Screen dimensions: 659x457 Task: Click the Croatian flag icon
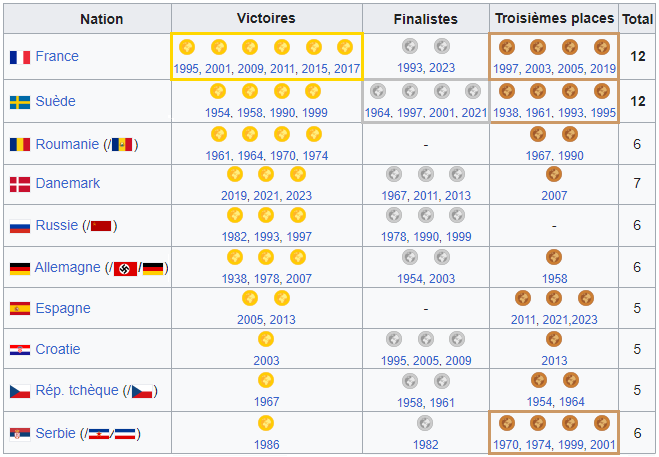(x=20, y=350)
